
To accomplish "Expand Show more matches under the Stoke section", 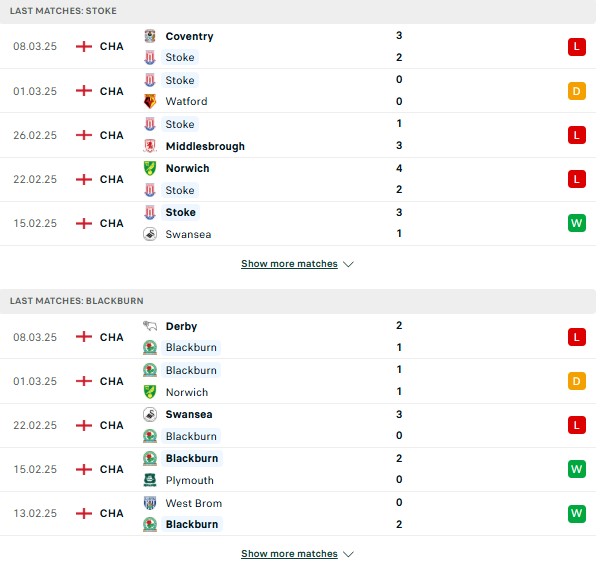I will (x=289, y=264).
